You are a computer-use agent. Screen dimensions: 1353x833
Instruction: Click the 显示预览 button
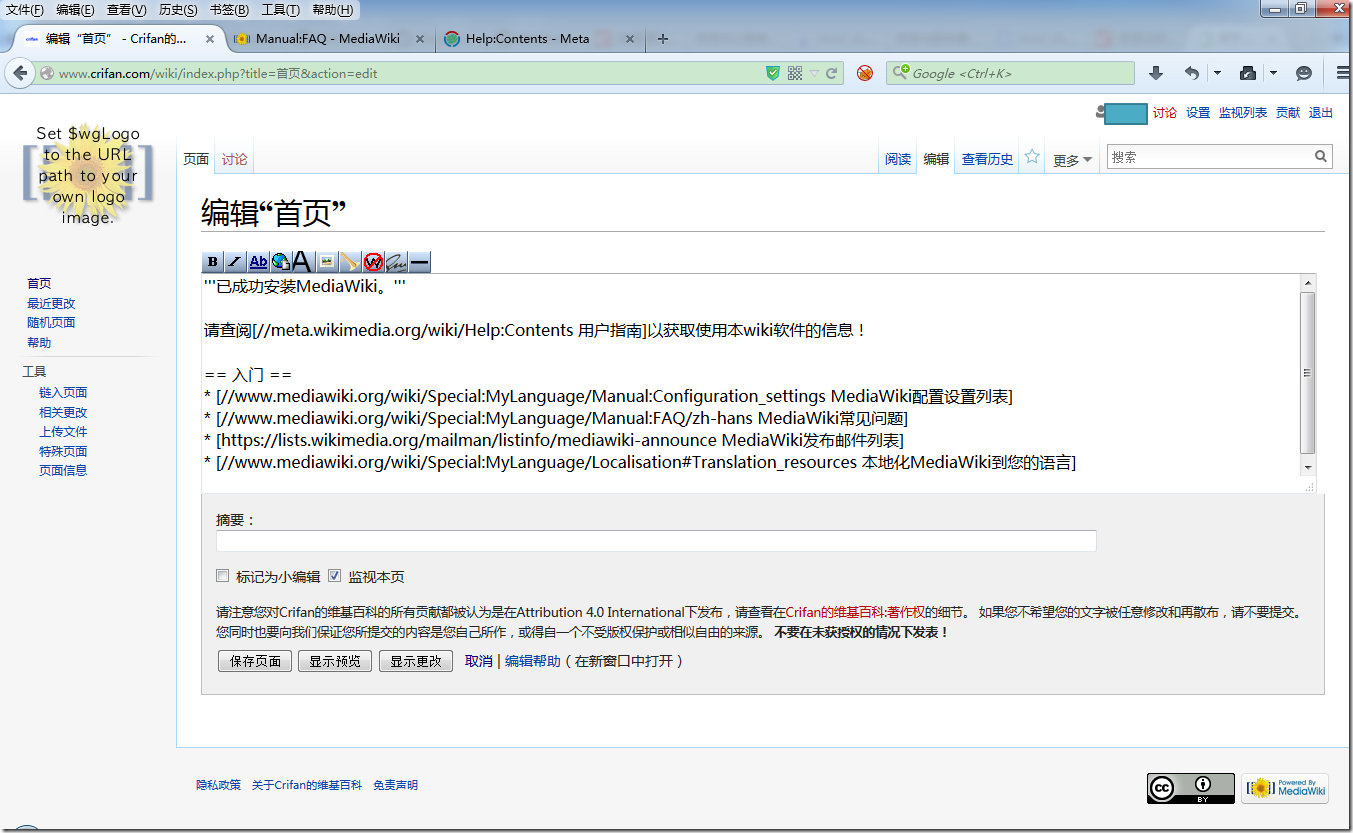pos(335,661)
